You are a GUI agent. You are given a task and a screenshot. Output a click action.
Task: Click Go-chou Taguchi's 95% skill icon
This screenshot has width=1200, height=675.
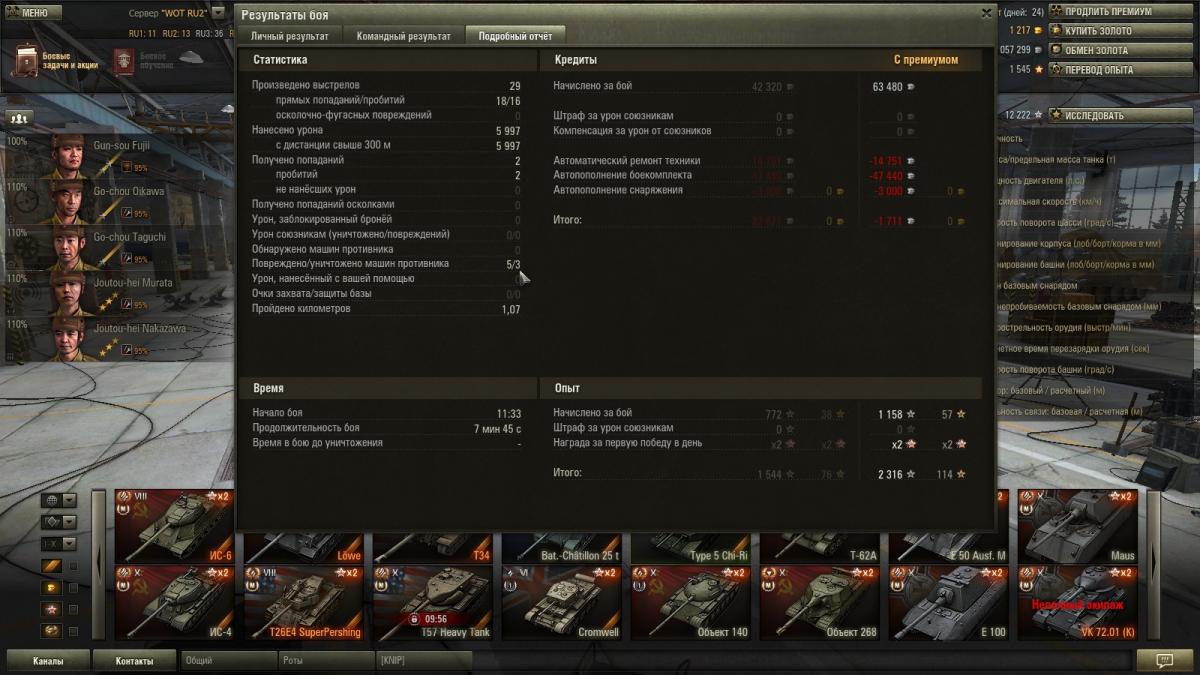pyautogui.click(x=127, y=260)
